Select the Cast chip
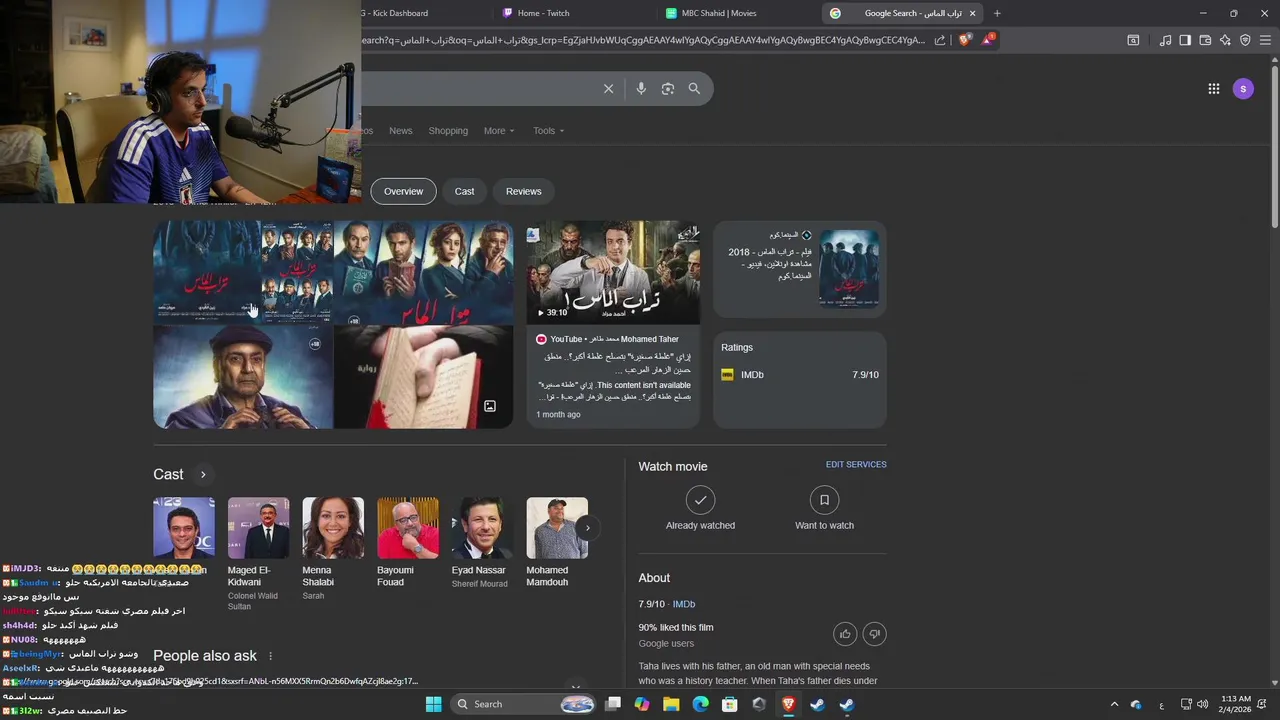 pyautogui.click(x=464, y=191)
